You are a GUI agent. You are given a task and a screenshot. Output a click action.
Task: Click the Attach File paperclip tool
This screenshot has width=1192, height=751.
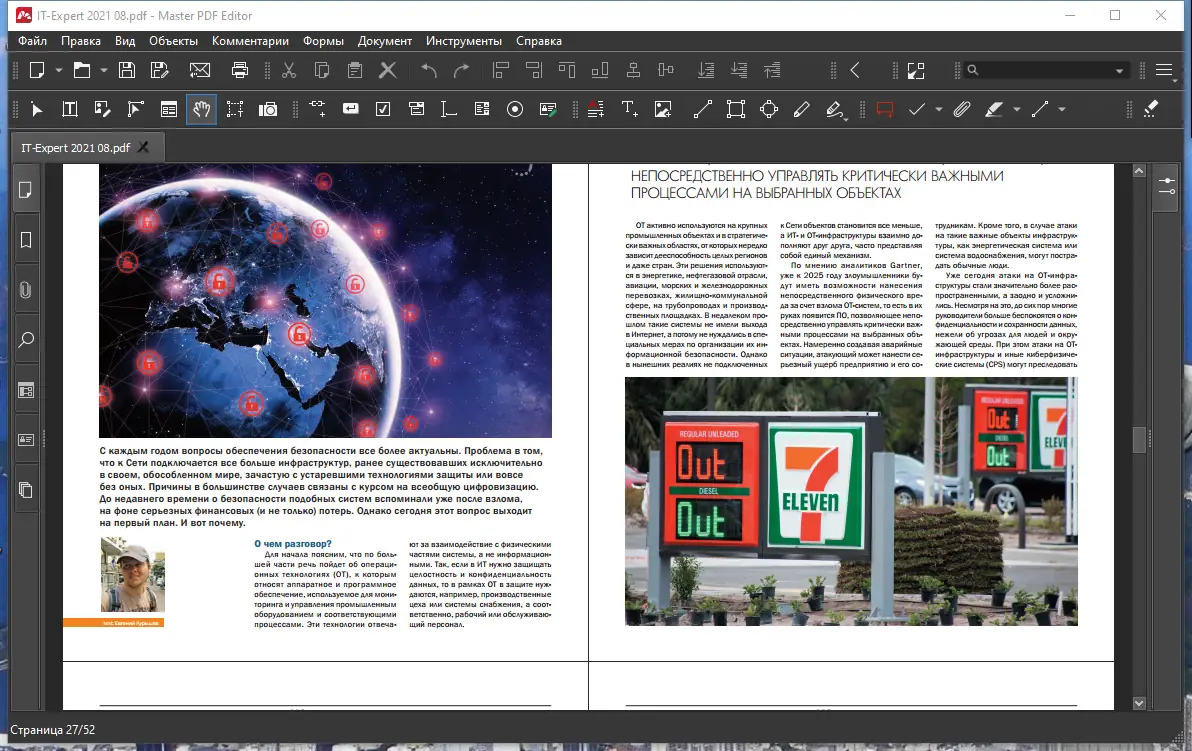click(961, 109)
